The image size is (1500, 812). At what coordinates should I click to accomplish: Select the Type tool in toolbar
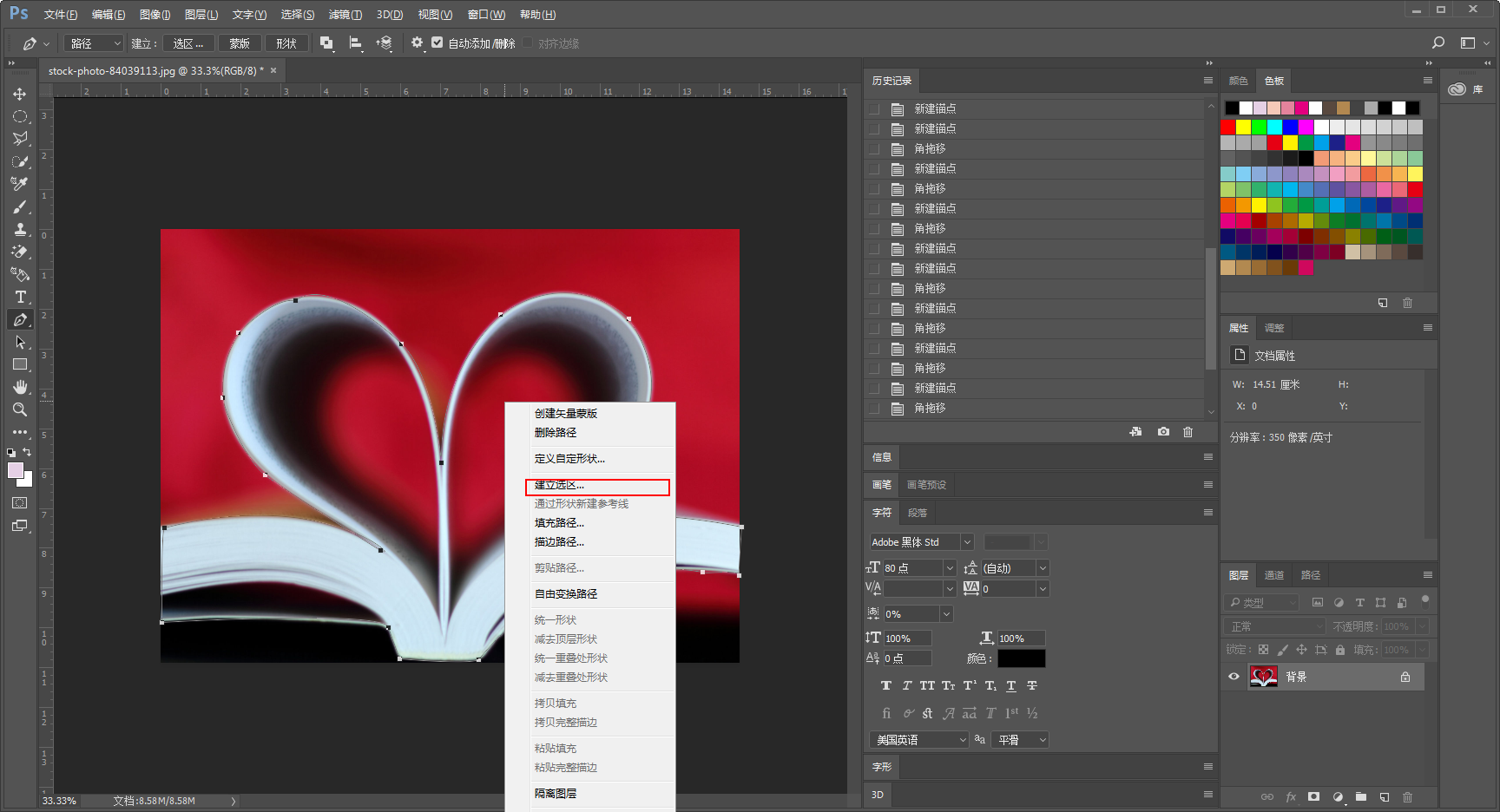pyautogui.click(x=20, y=297)
